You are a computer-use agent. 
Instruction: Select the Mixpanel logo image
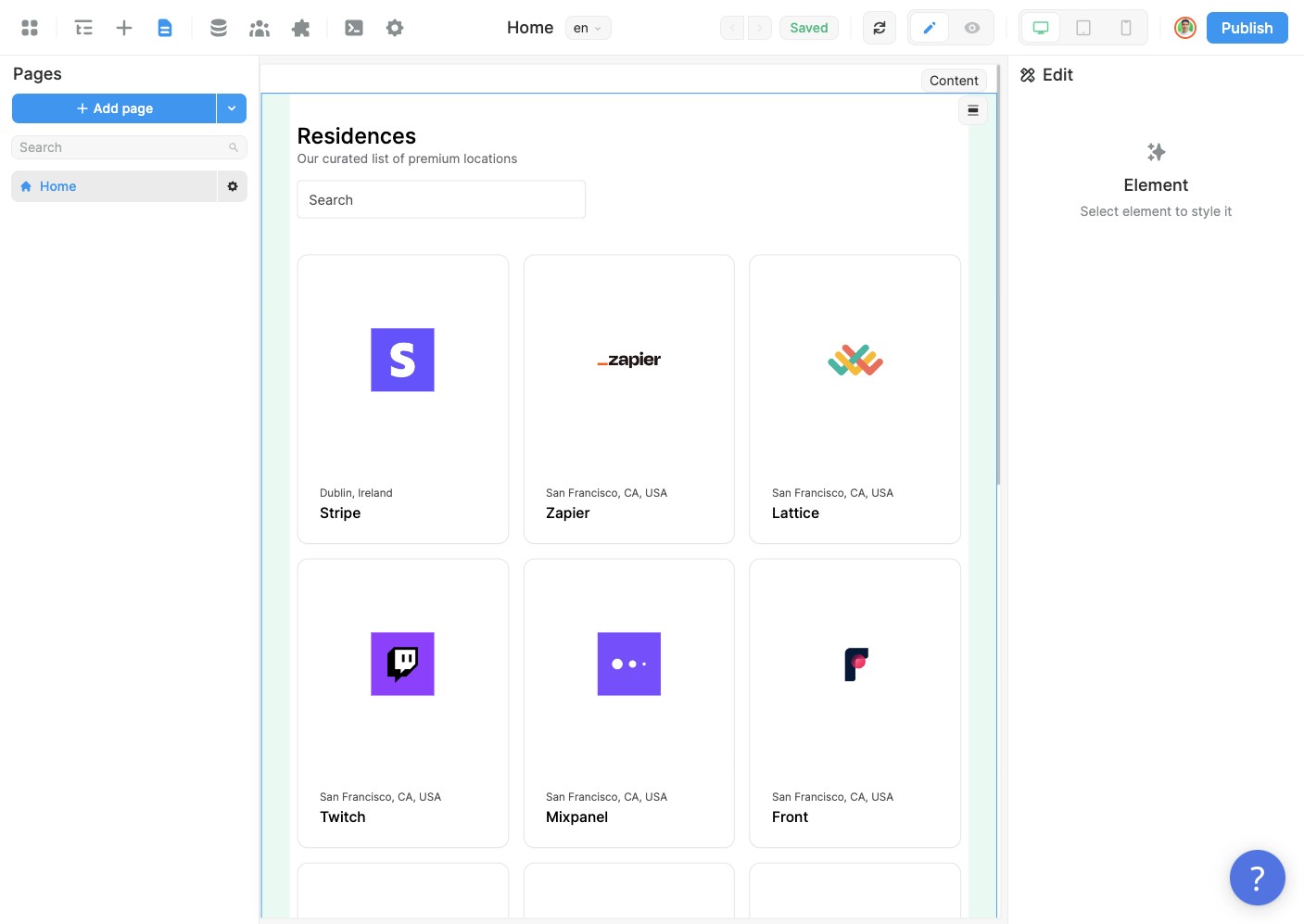pos(629,664)
